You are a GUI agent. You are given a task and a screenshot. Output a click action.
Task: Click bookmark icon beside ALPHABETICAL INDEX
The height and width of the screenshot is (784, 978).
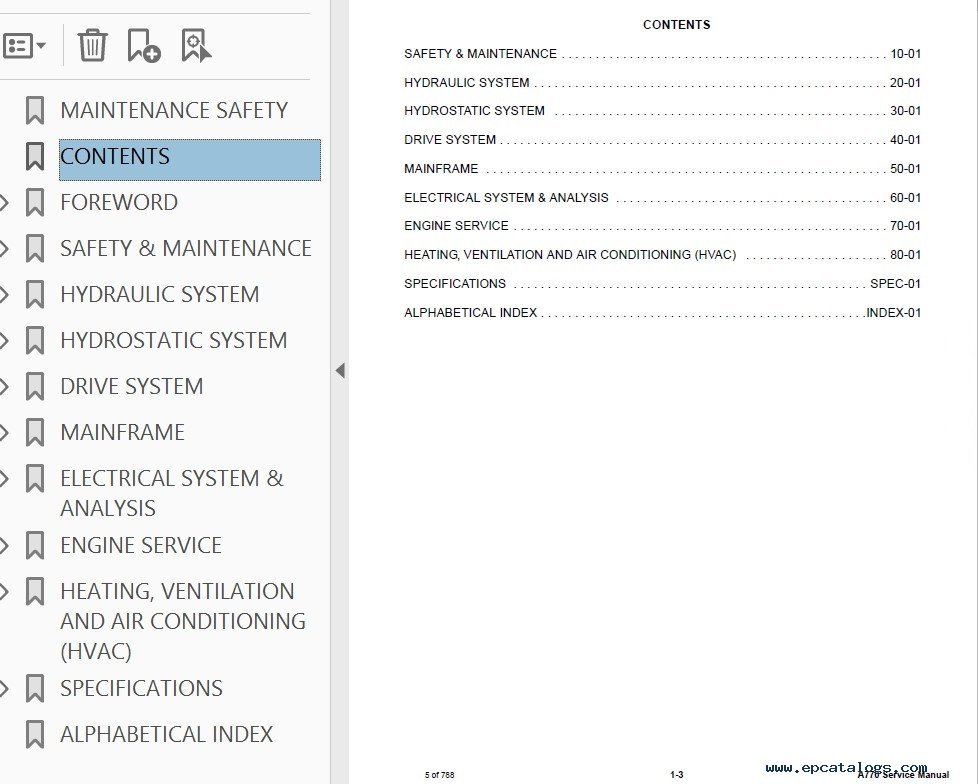pyautogui.click(x=35, y=735)
